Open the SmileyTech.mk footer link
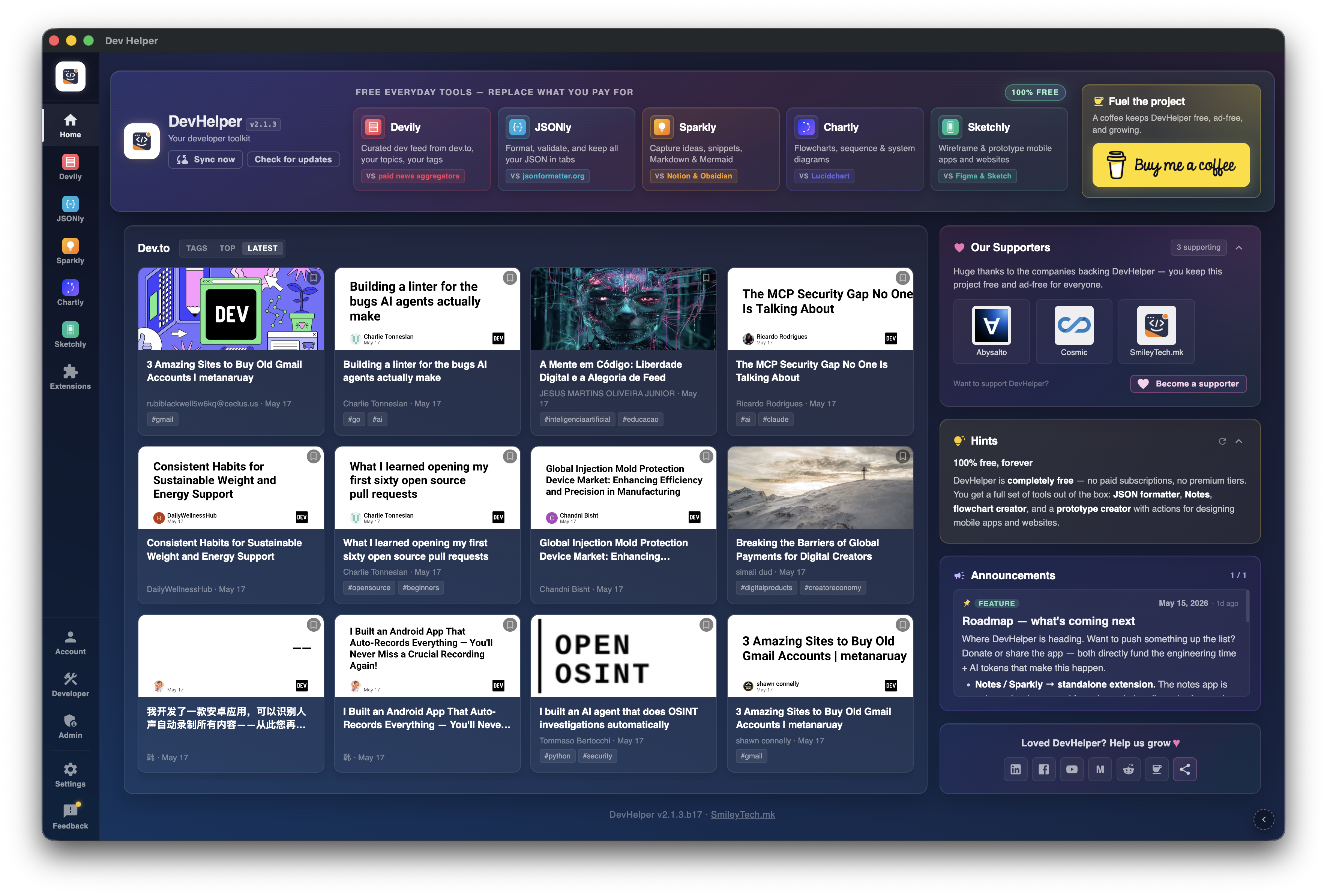 coord(742,814)
